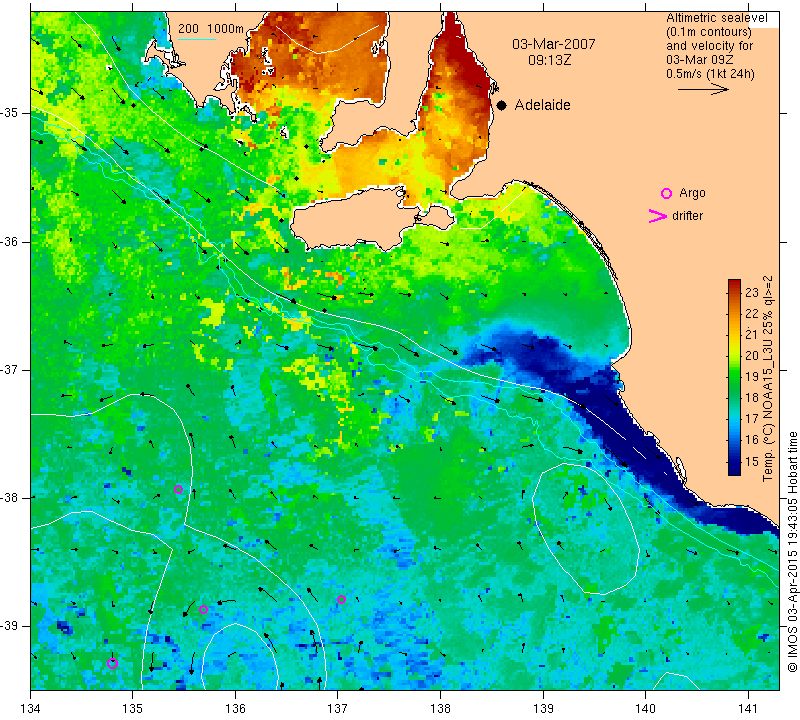The height and width of the screenshot is (720, 800).
Task: Click the colorbar value 21
Action: tap(752, 335)
